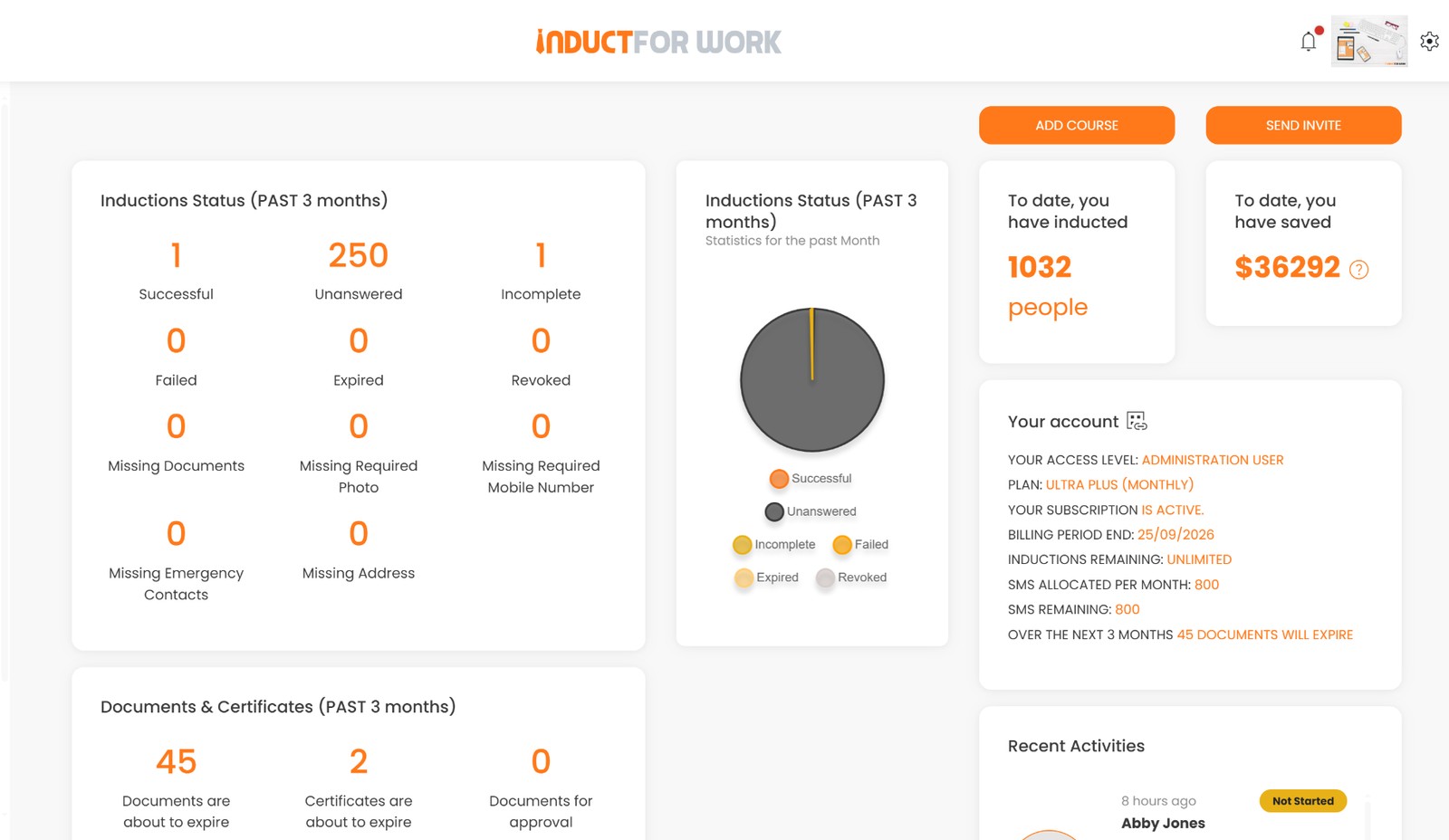The width and height of the screenshot is (1449, 840).
Task: Open the 250 Unanswered inductions count
Action: (359, 255)
